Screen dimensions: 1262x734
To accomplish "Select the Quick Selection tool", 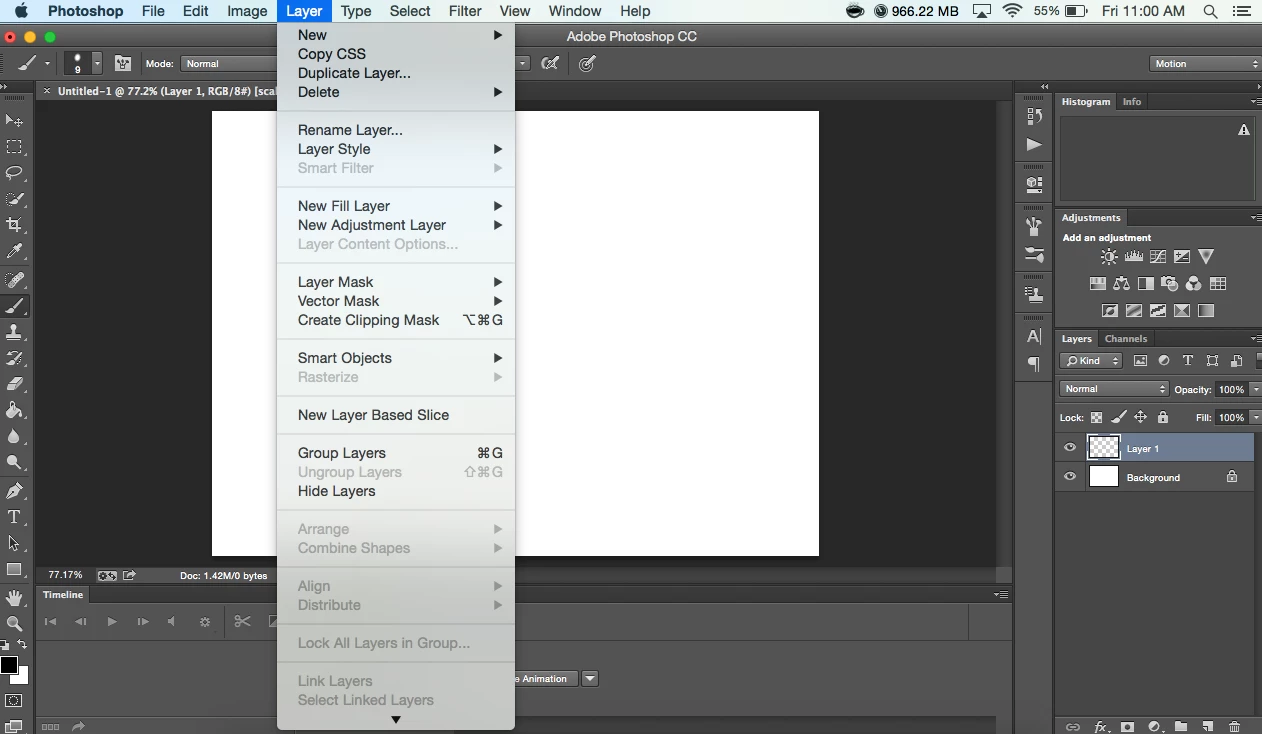I will (x=14, y=199).
